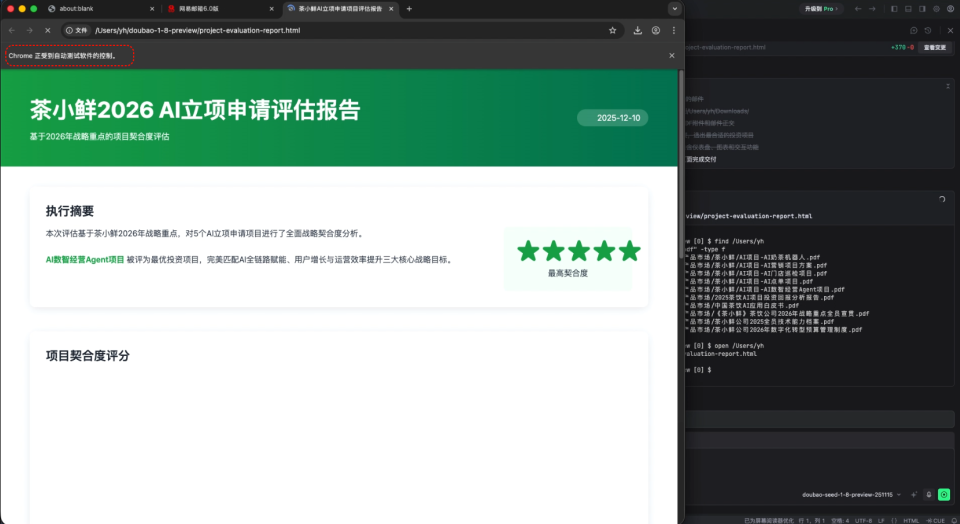The width and height of the screenshot is (960, 524).
Task: Click the loading spinner in the terminal card
Action: [x=942, y=199]
